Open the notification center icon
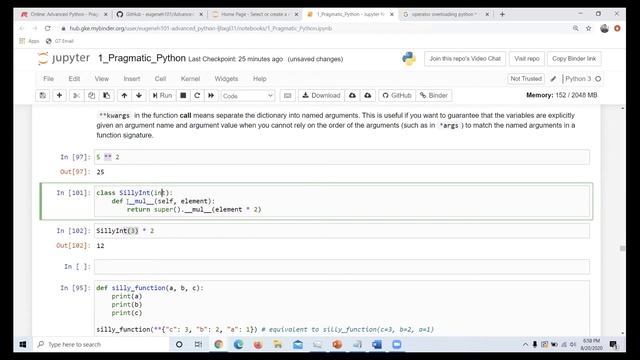The height and width of the screenshot is (360, 640). click(613, 344)
